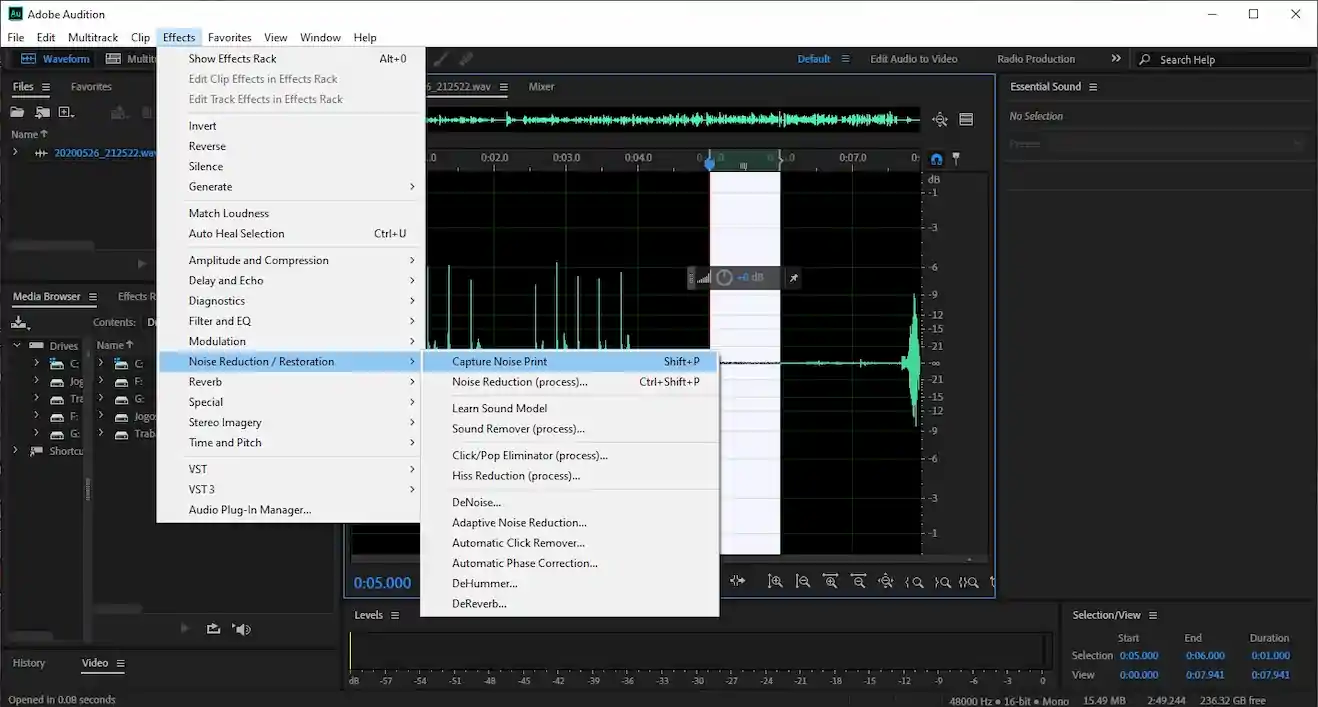Click the Selection Start value 0:05.000
1318x707 pixels.
pos(1138,656)
